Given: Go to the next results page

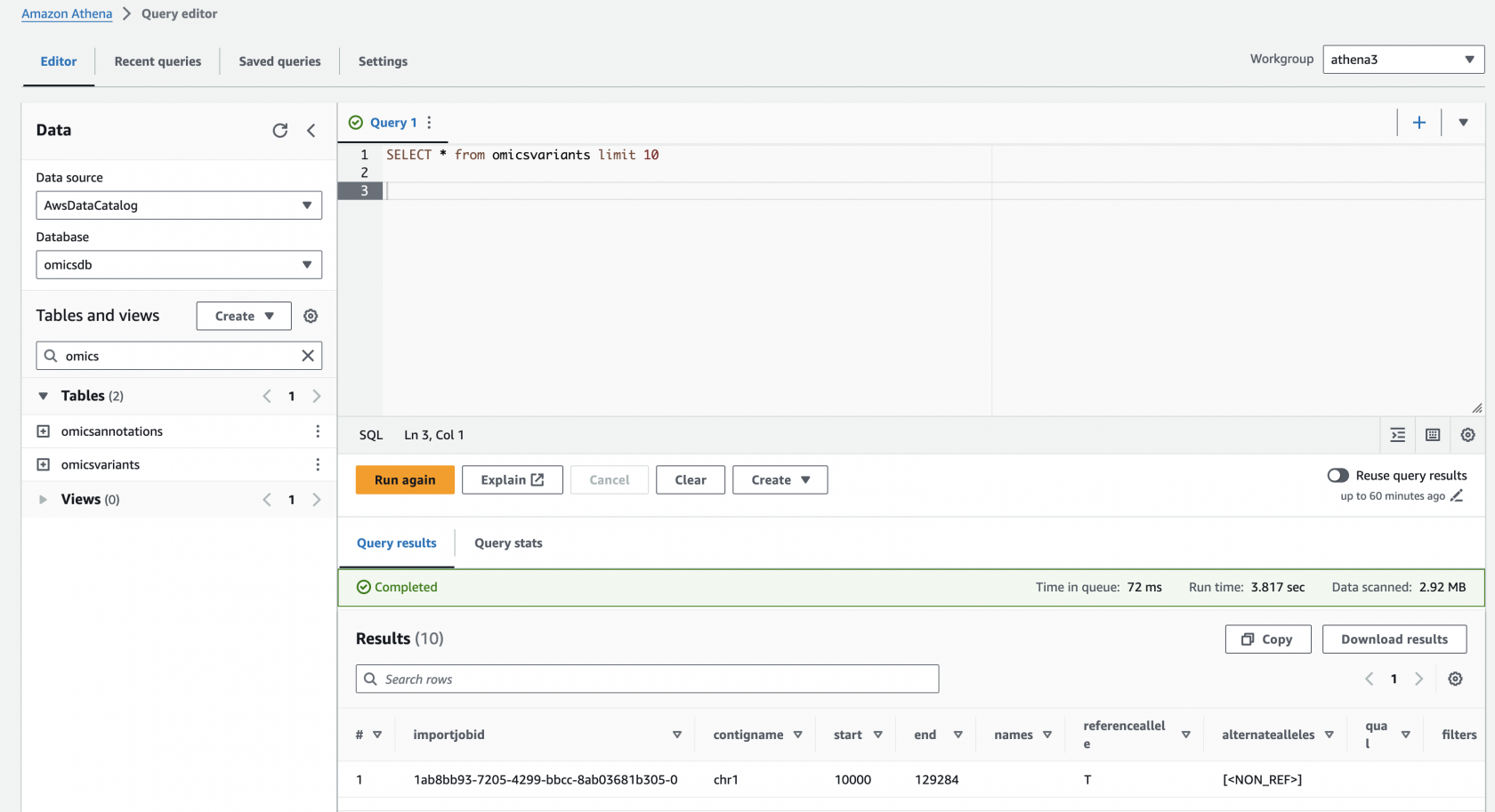Looking at the screenshot, I should [x=1419, y=679].
